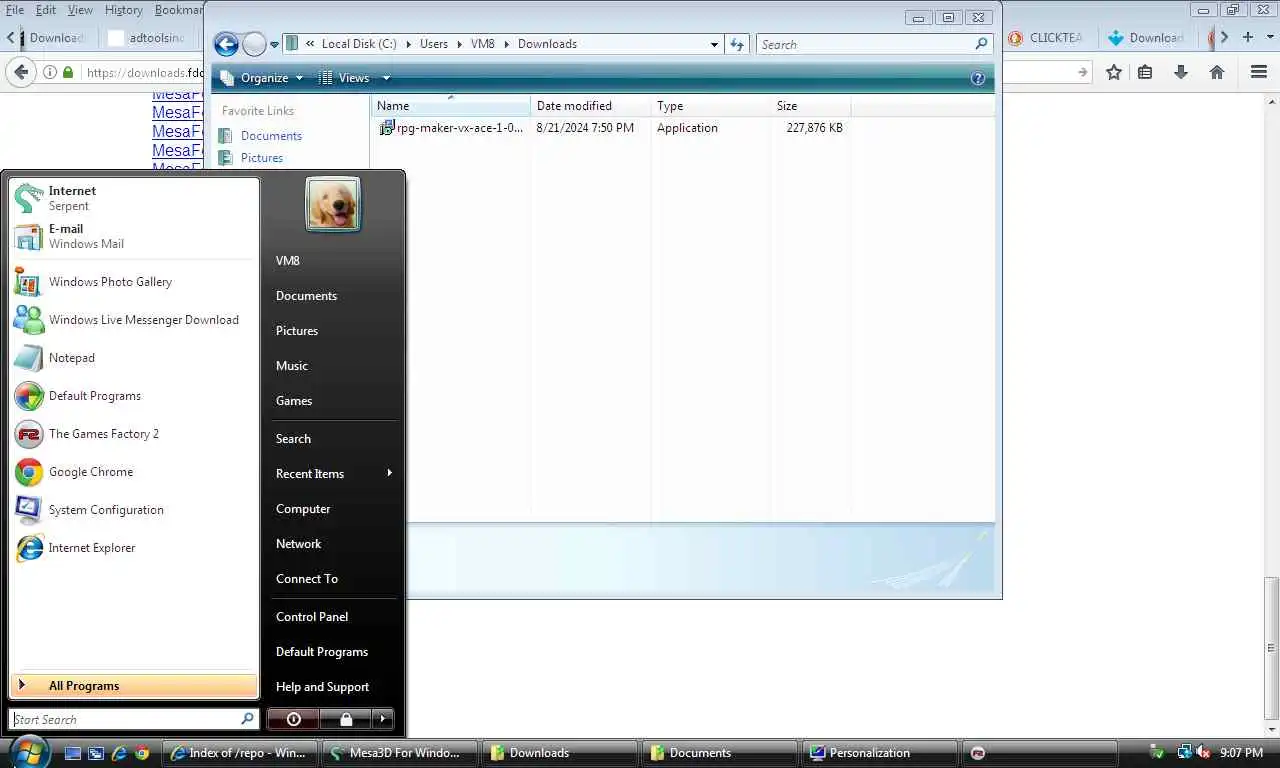
Task: Click Show Desktop quick launch icon
Action: [73, 753]
